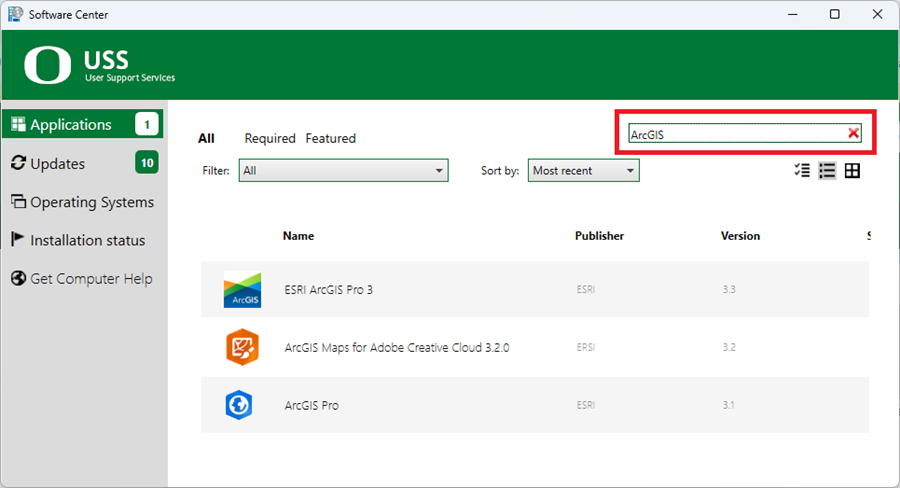Image resolution: width=900 pixels, height=488 pixels.
Task: Close the Software Center window
Action: coord(877,14)
